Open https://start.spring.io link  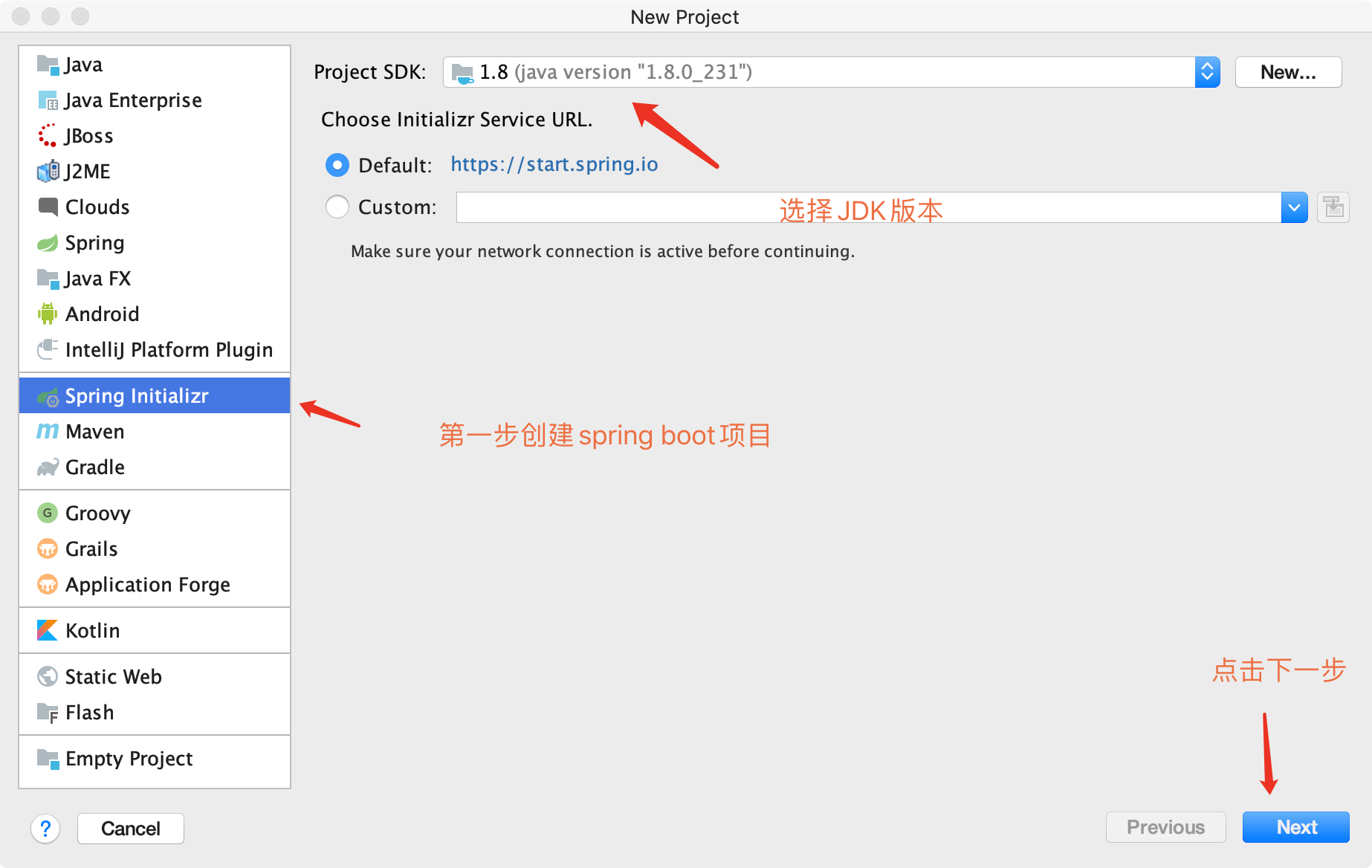coord(554,164)
